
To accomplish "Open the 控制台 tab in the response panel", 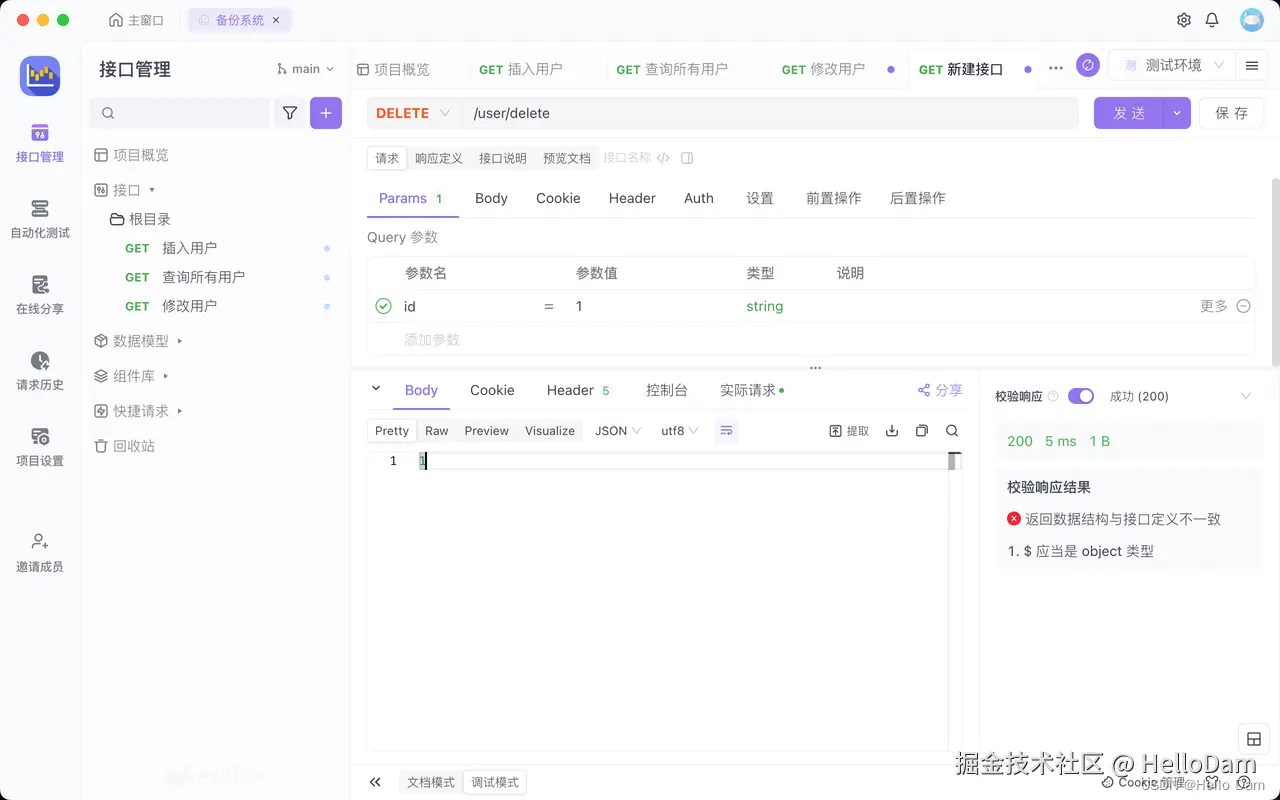I will click(x=667, y=390).
